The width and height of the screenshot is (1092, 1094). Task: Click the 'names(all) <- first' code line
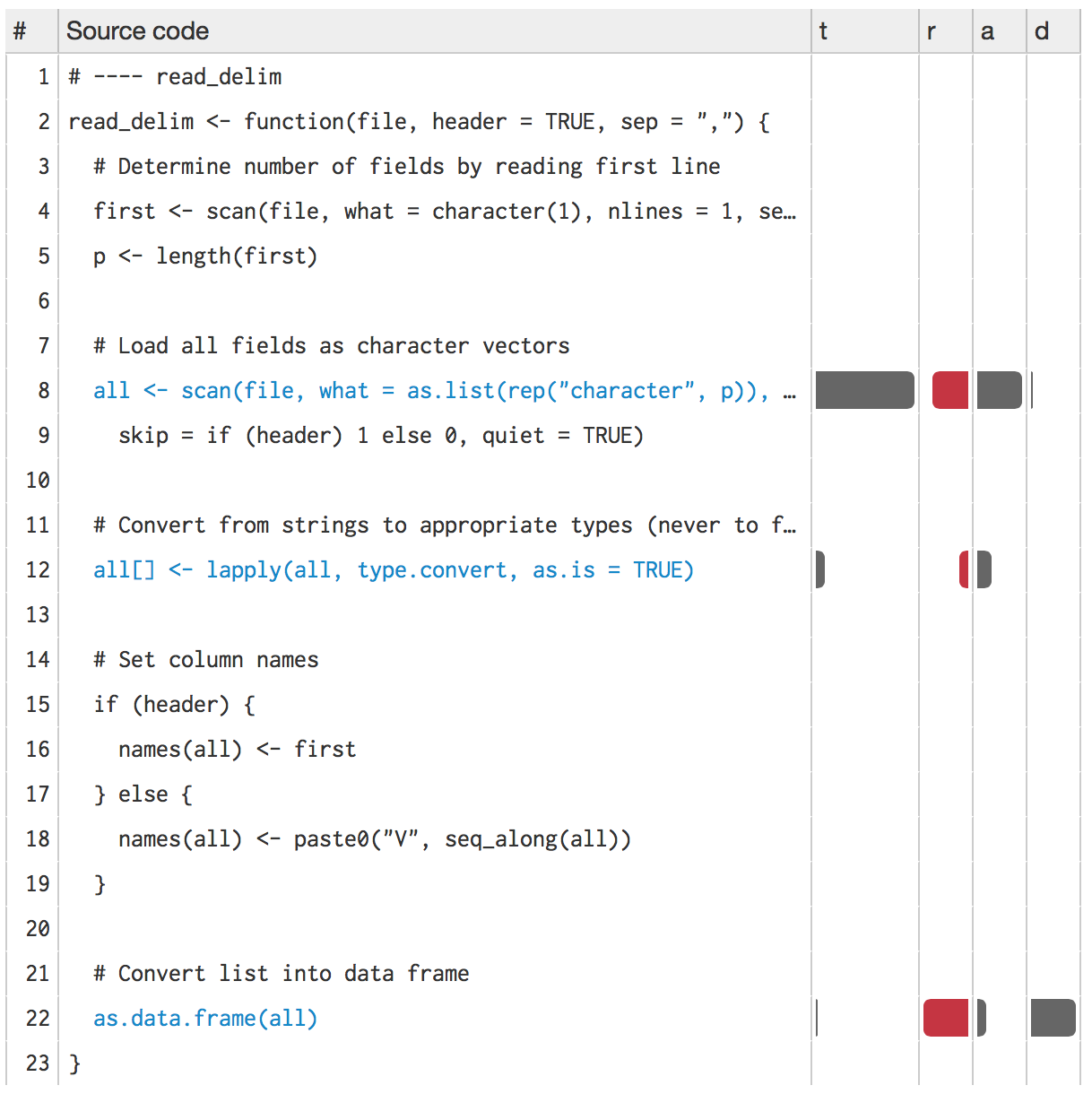coord(237,750)
